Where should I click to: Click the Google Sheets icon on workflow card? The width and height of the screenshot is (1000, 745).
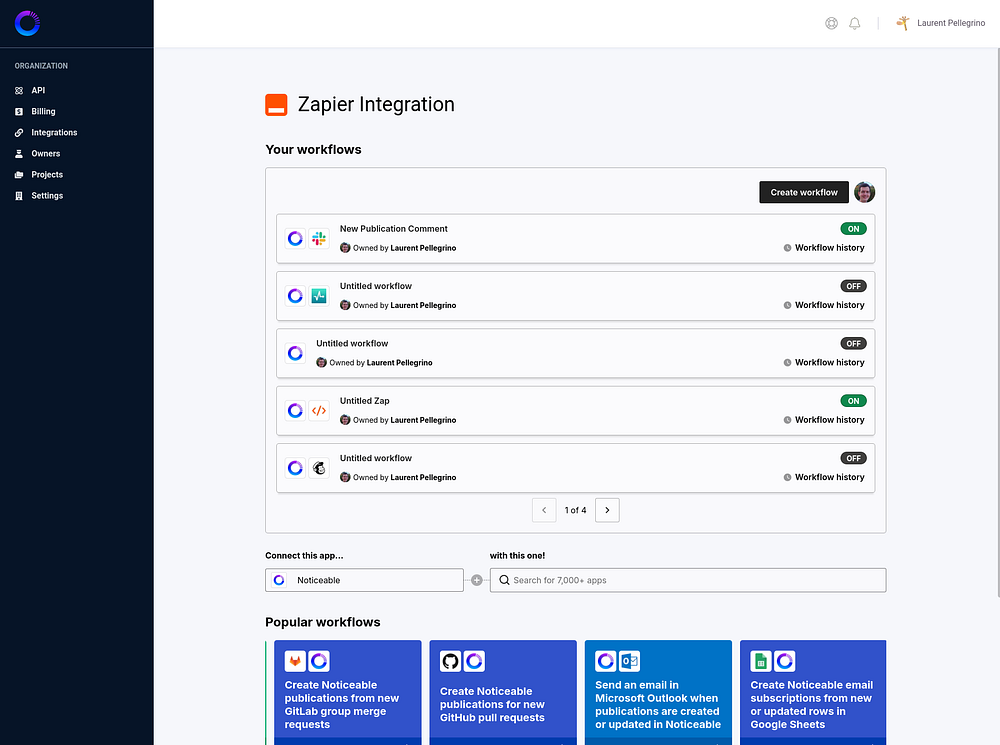click(x=761, y=661)
